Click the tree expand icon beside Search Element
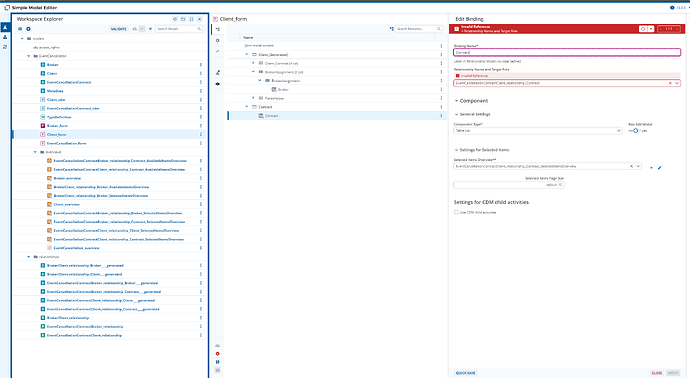 tap(391, 29)
